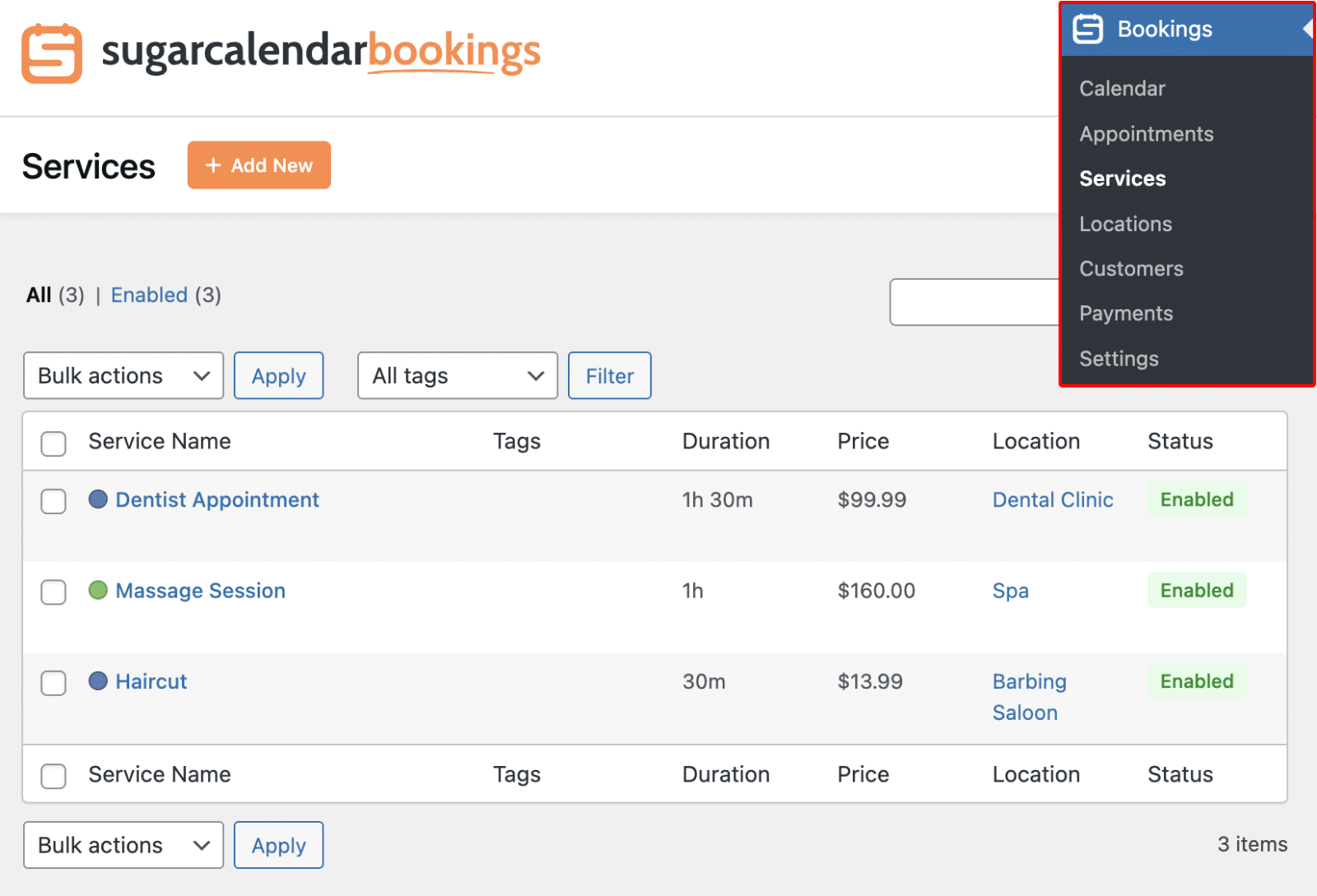The height and width of the screenshot is (896, 1317).
Task: Open the Dental Clinic location link
Action: pos(1053,499)
